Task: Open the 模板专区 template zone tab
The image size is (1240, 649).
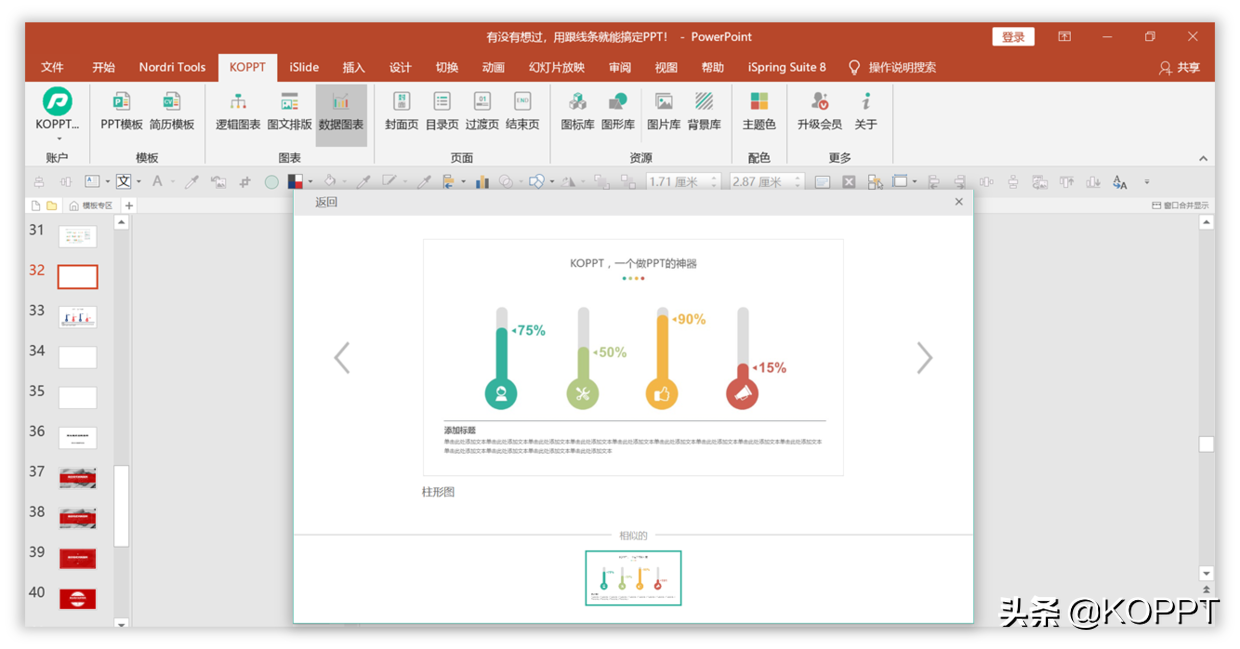Action: point(92,206)
